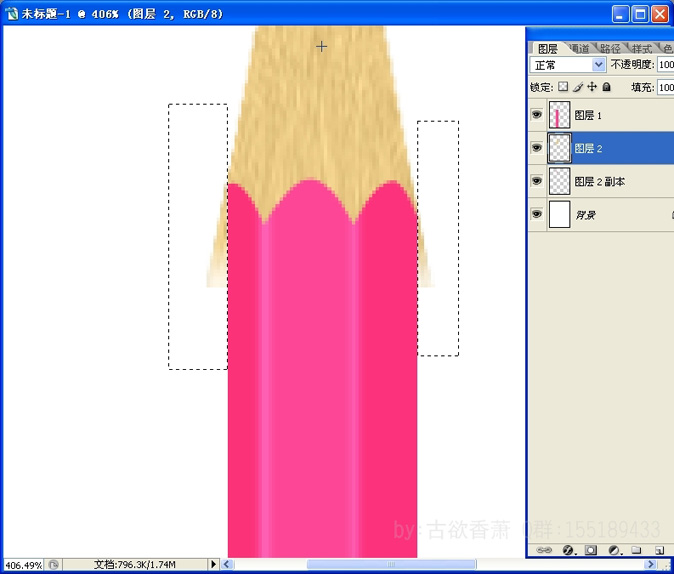Select the 图层 1 layer thumbnail
This screenshot has width=674, height=574.
pos(560,115)
